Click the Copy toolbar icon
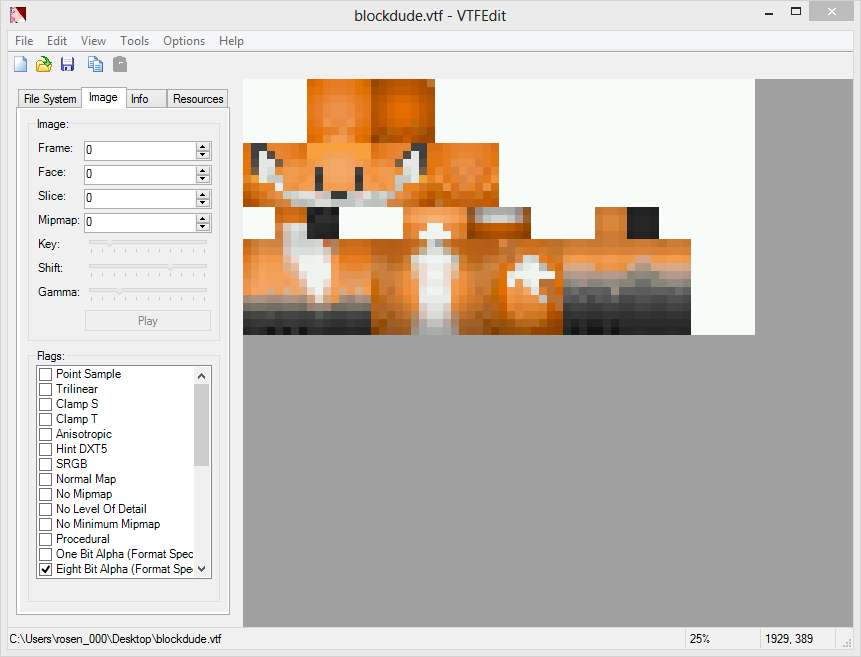Viewport: 861px width, 657px height. click(x=96, y=65)
